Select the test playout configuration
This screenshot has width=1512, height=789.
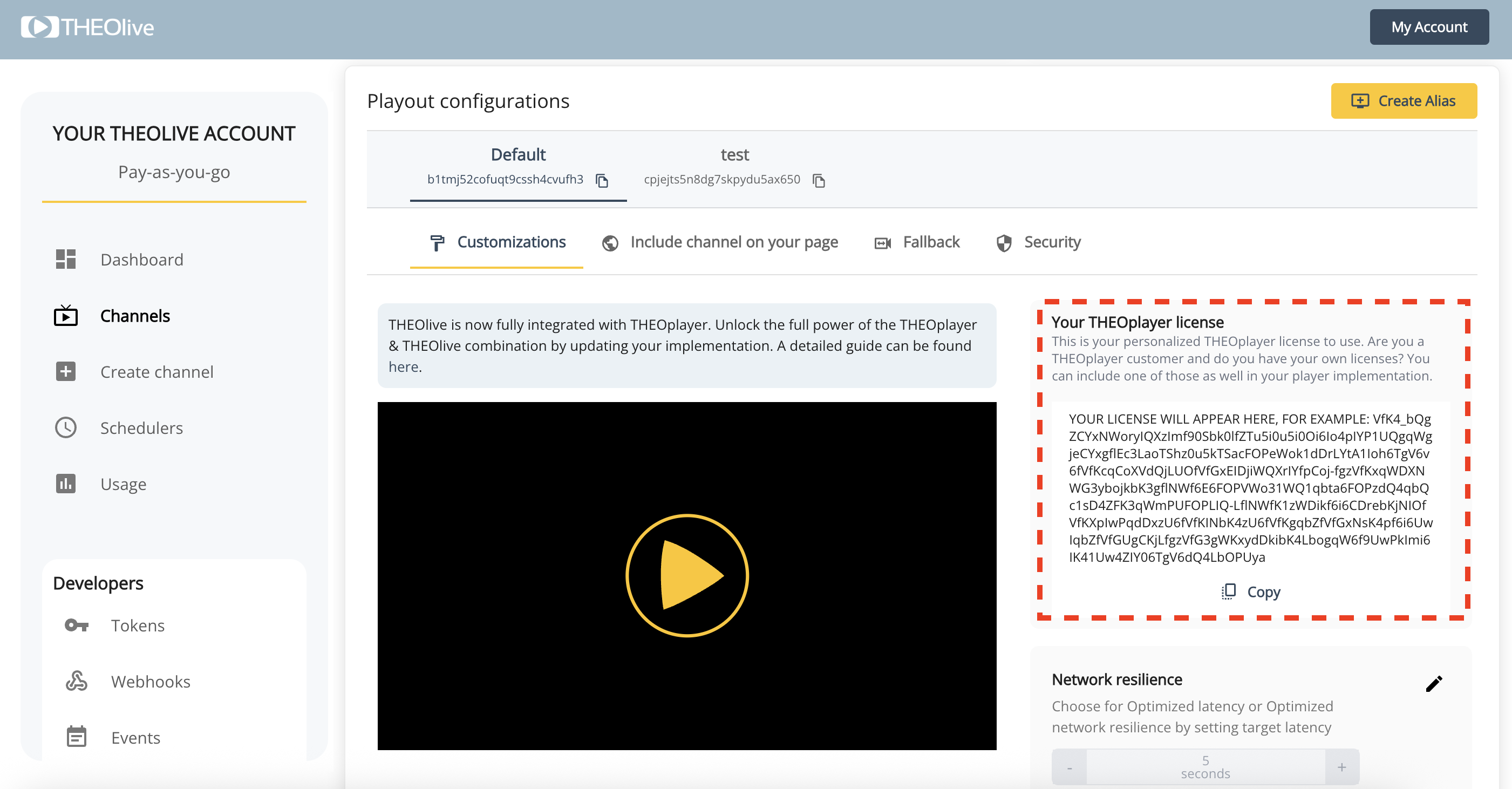(x=734, y=155)
